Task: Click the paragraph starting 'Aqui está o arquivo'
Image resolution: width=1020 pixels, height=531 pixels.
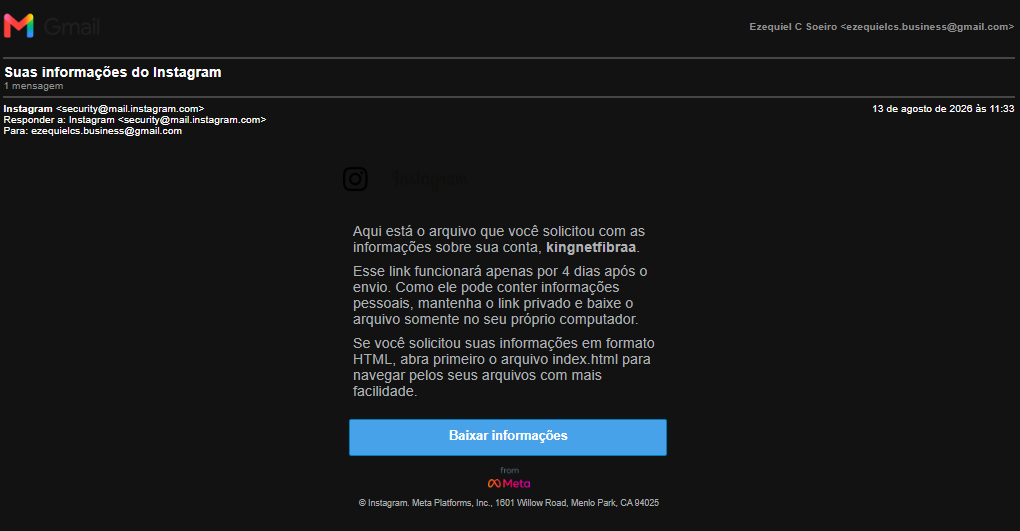Action: [x=499, y=239]
